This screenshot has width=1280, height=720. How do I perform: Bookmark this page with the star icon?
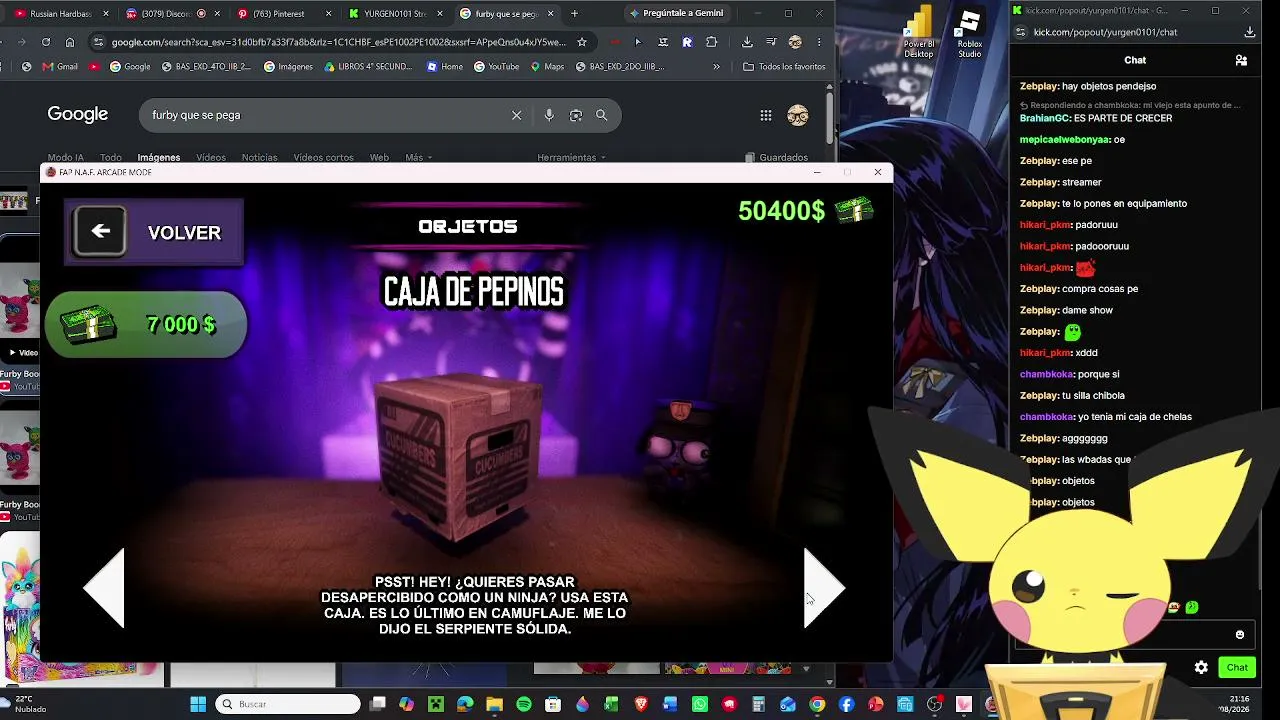pos(582,42)
